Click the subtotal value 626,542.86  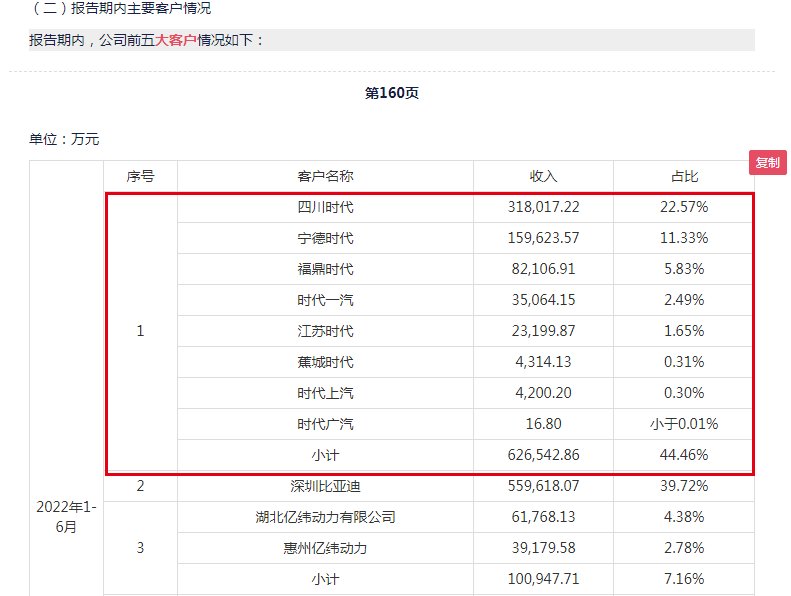543,455
